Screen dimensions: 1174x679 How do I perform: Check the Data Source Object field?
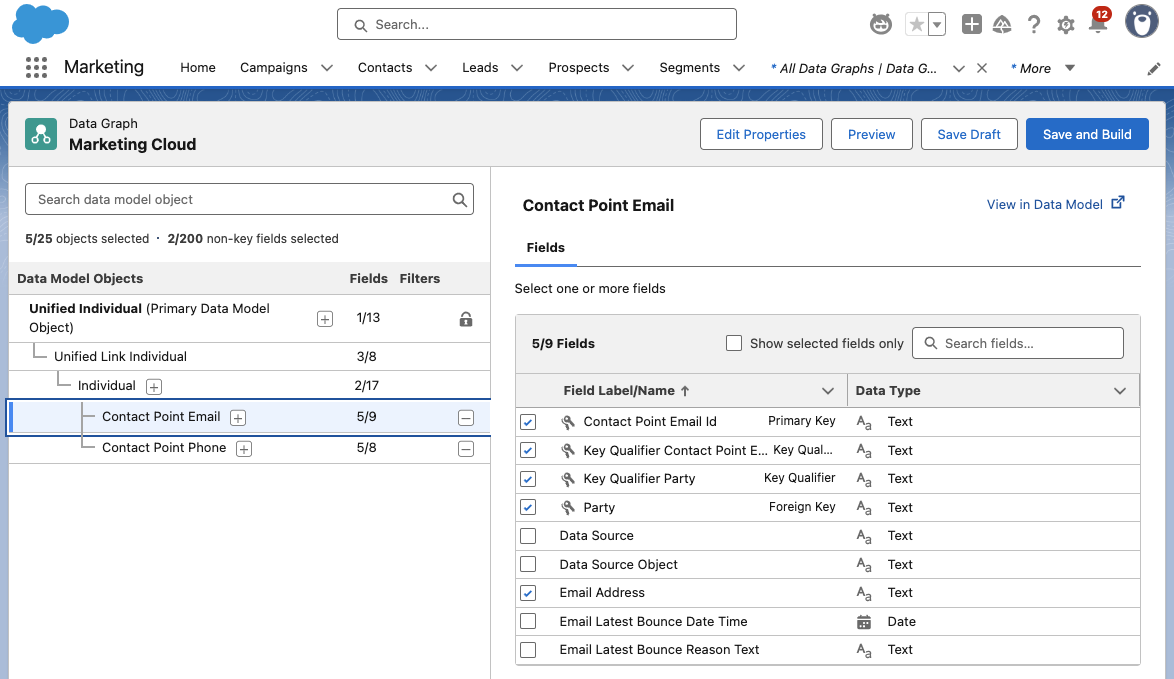528,564
